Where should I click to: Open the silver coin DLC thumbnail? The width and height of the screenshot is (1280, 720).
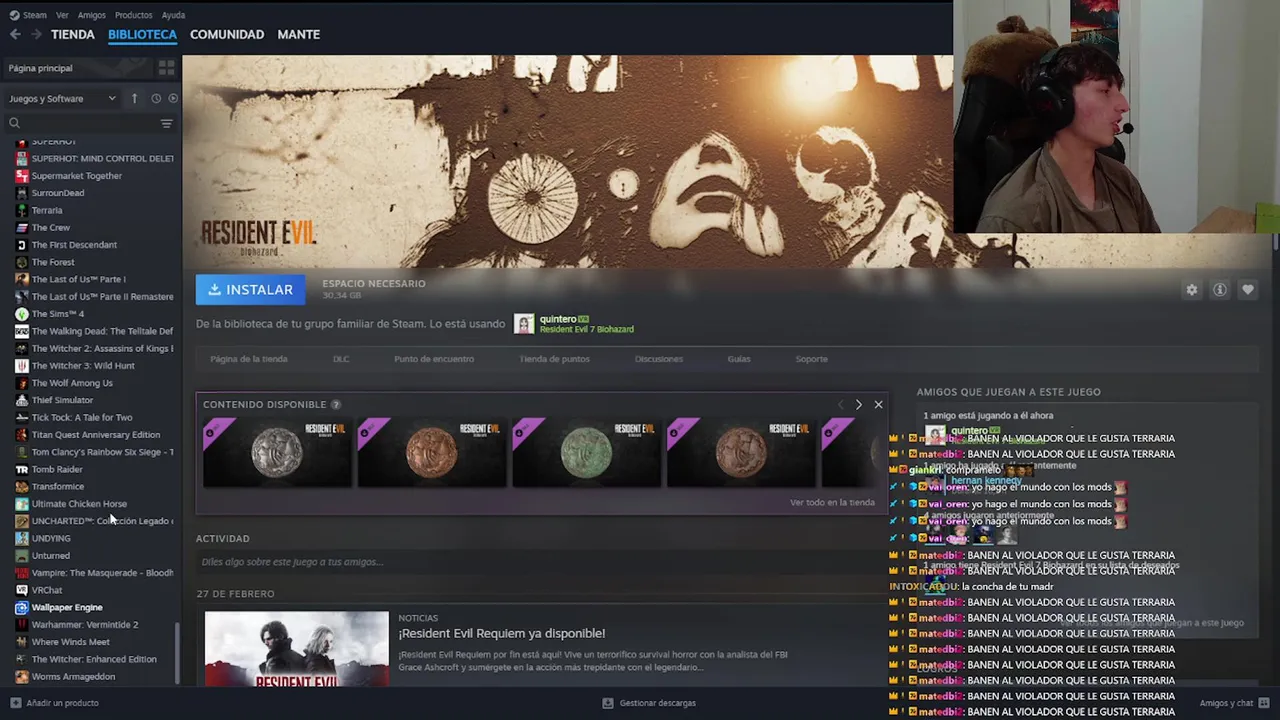click(277, 452)
